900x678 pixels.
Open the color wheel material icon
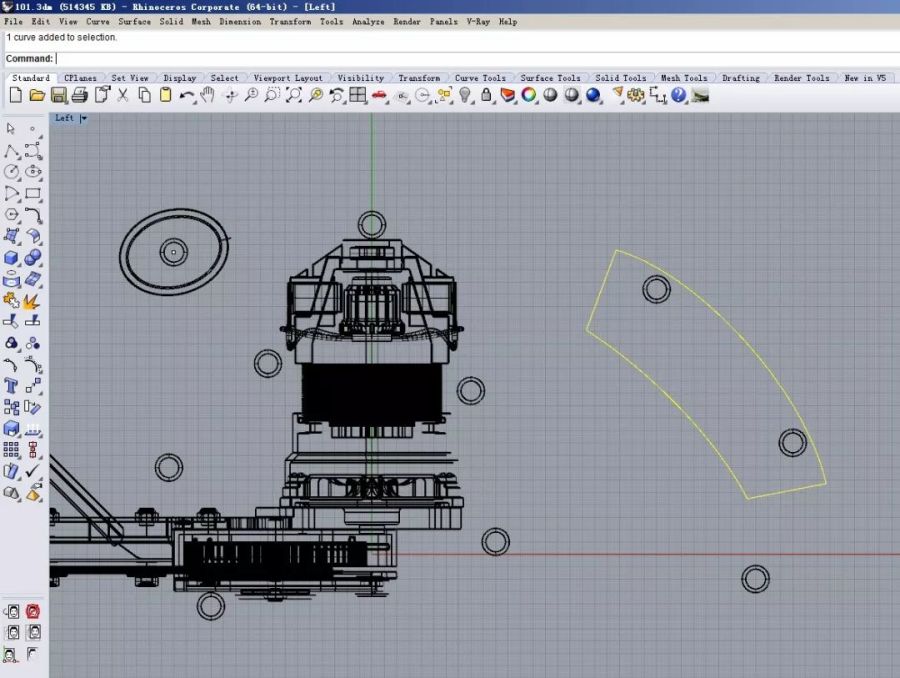[529, 95]
